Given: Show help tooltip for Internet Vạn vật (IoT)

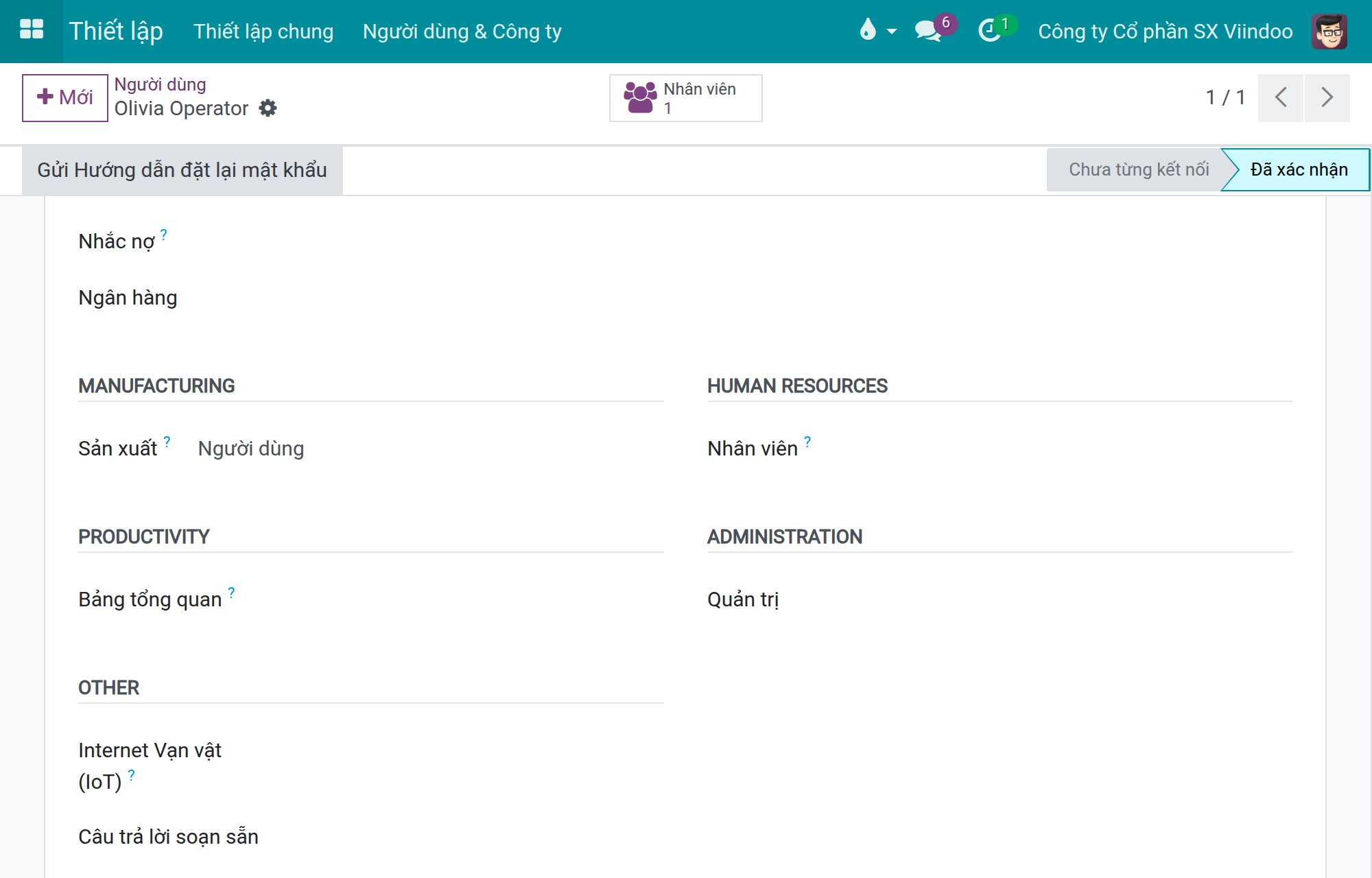Looking at the screenshot, I should coord(131,775).
